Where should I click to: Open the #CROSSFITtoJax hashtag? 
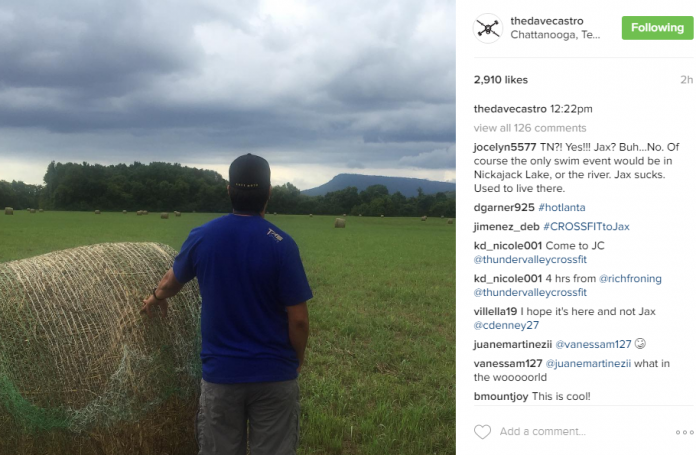pos(586,226)
